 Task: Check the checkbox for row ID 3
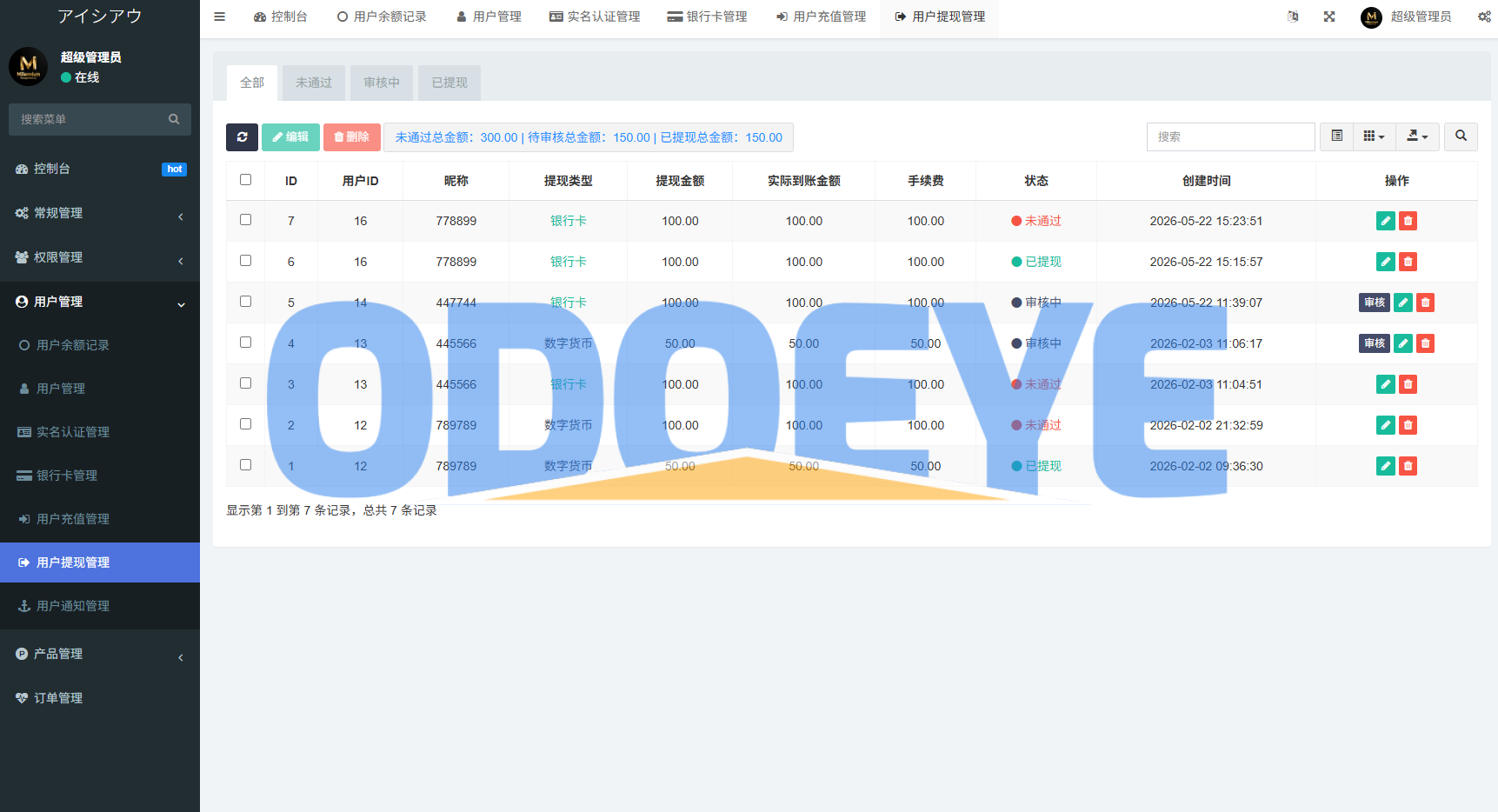pos(245,383)
